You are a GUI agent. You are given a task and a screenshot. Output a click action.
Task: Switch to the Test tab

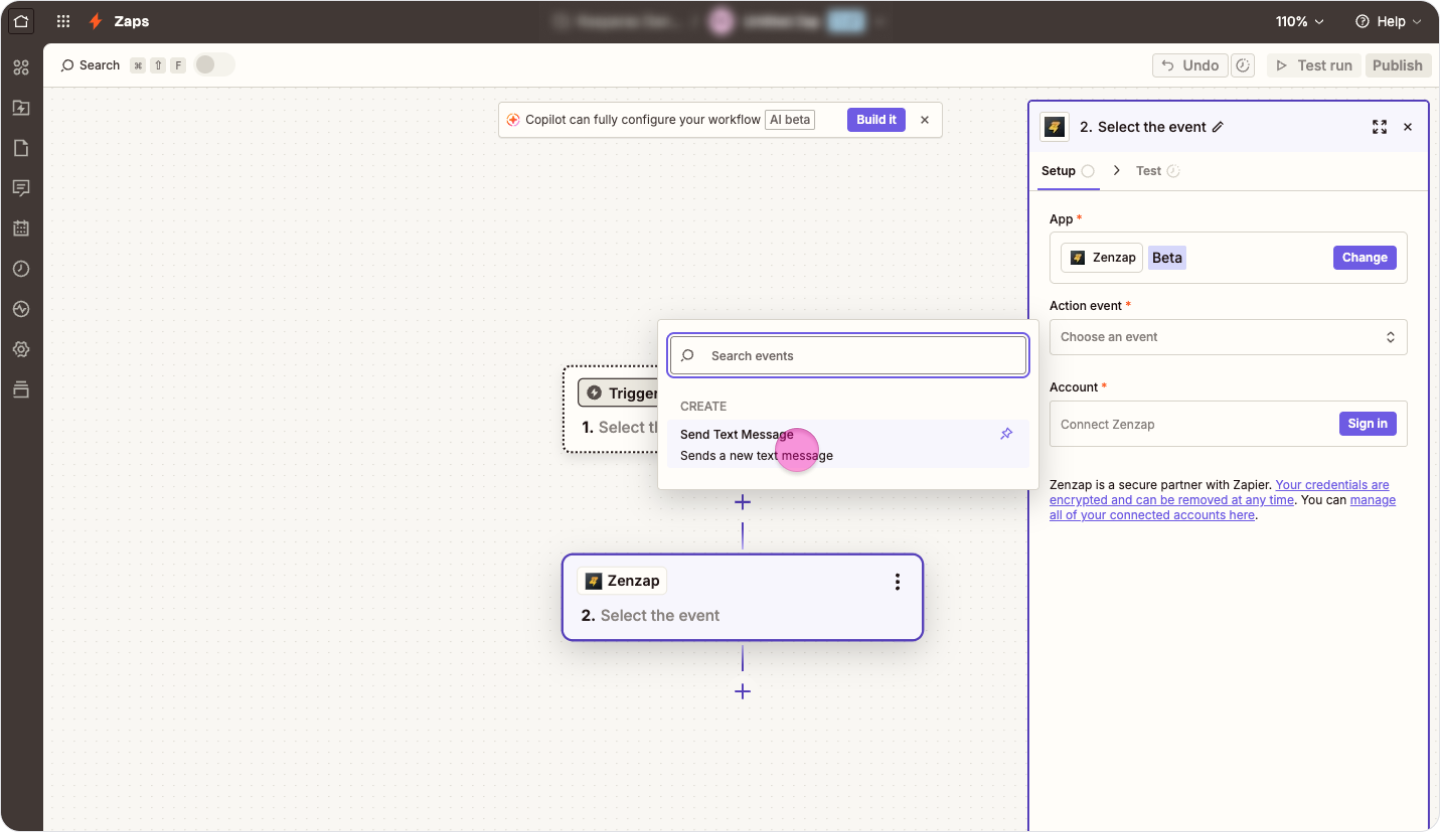click(x=1148, y=171)
